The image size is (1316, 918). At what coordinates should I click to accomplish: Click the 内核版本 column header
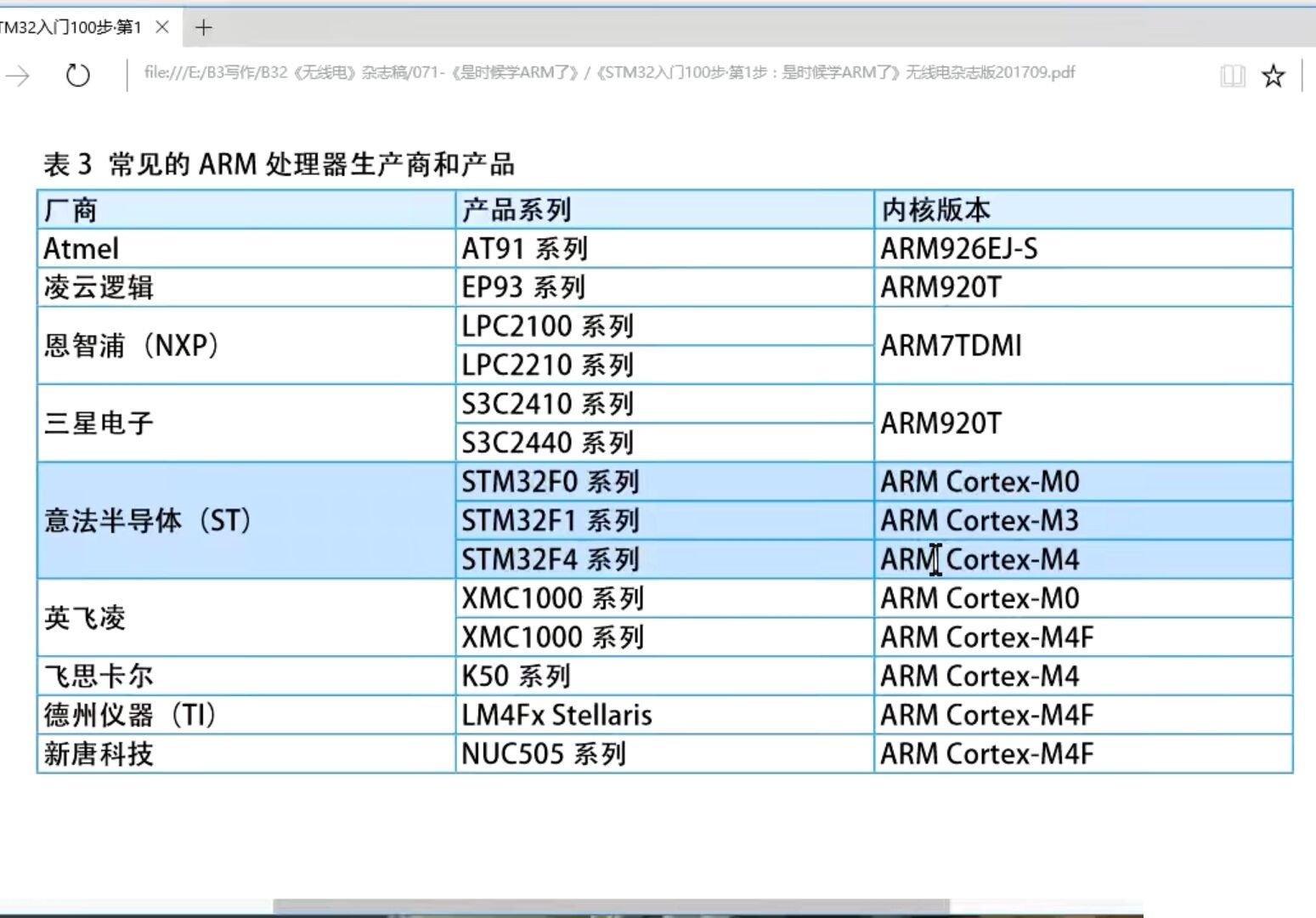[1083, 209]
